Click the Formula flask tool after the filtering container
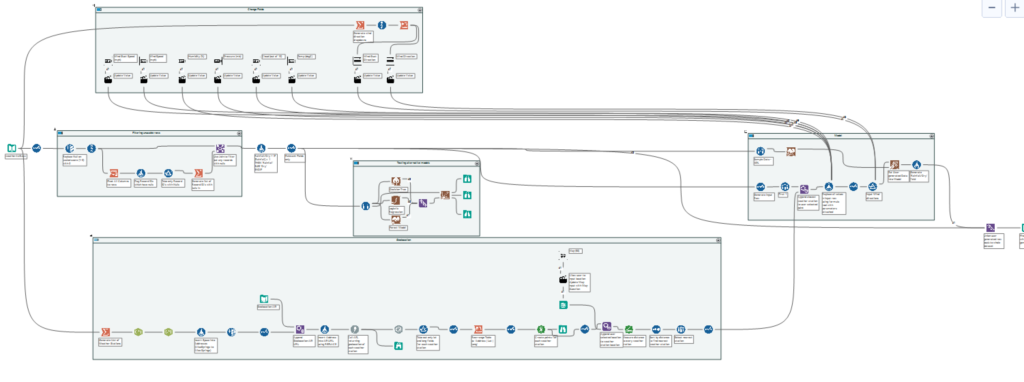 (x=261, y=148)
